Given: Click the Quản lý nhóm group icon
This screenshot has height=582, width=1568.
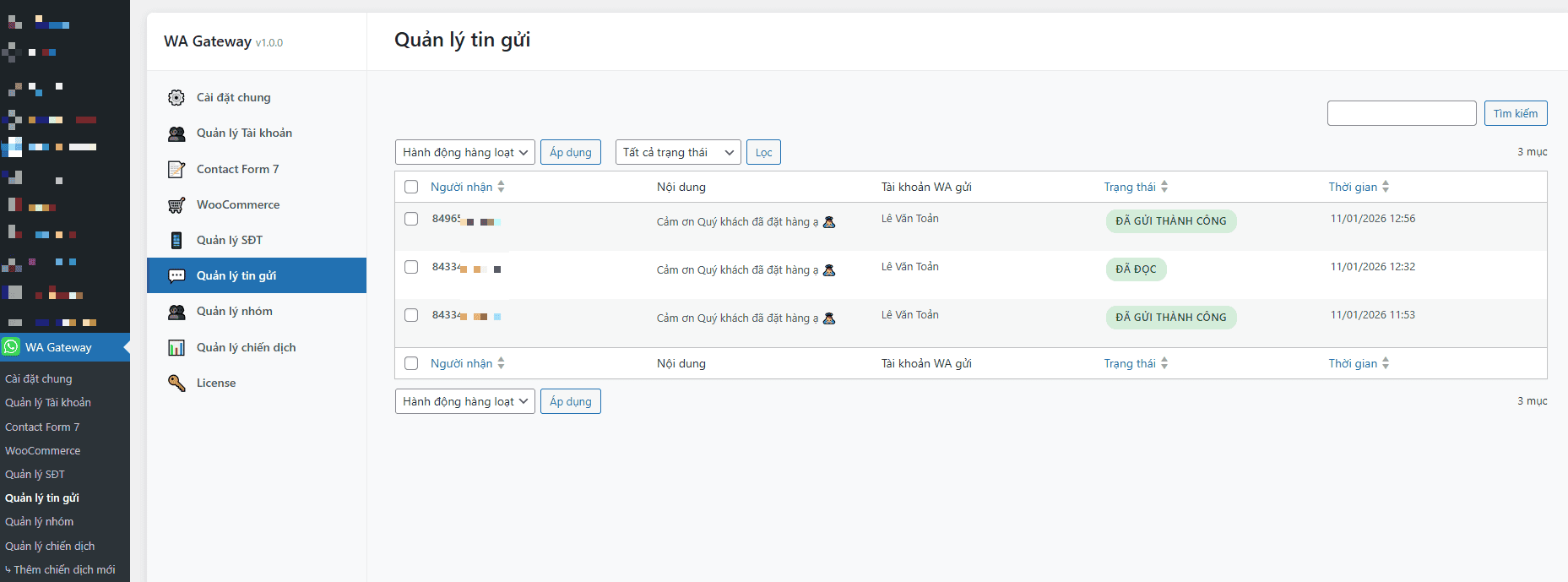Looking at the screenshot, I should tap(176, 312).
